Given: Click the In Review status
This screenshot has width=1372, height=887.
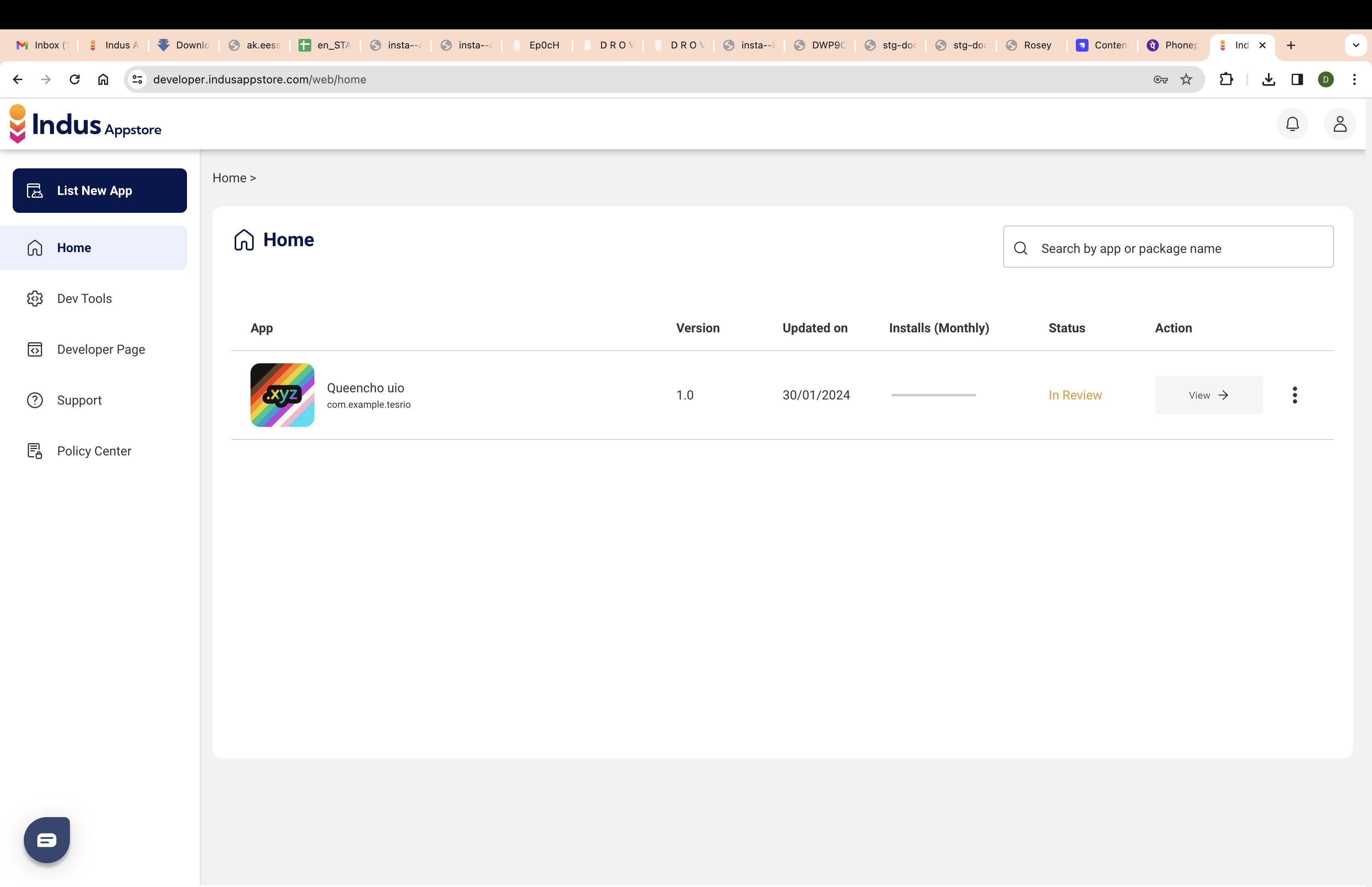Looking at the screenshot, I should [1075, 395].
